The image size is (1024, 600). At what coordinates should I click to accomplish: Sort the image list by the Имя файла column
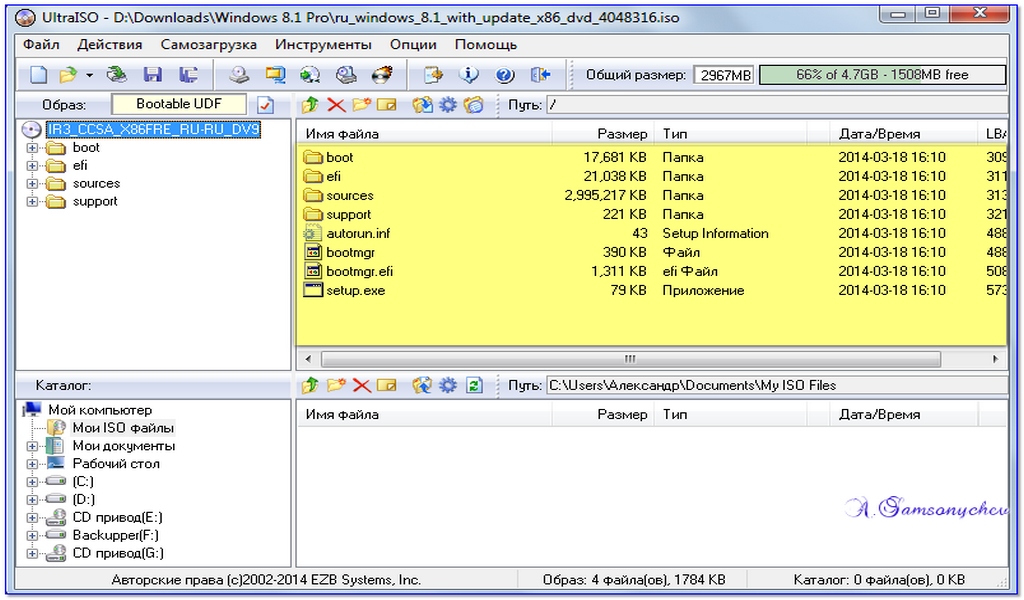tap(424, 134)
